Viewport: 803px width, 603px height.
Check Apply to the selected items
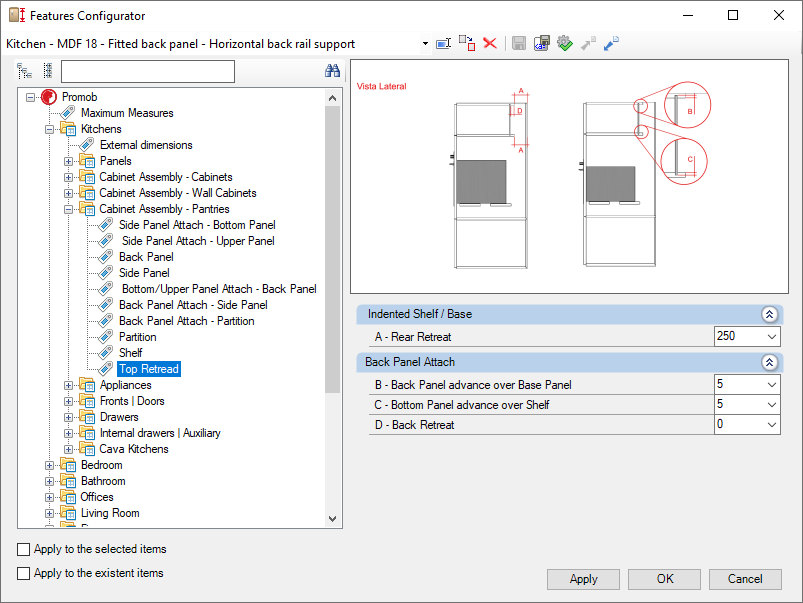(24, 550)
